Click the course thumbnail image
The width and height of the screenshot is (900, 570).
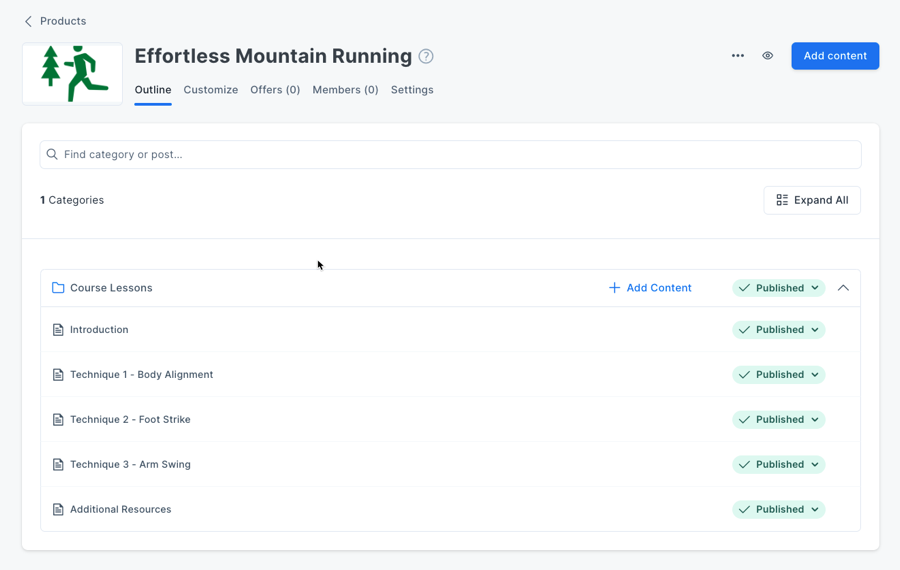[73, 73]
